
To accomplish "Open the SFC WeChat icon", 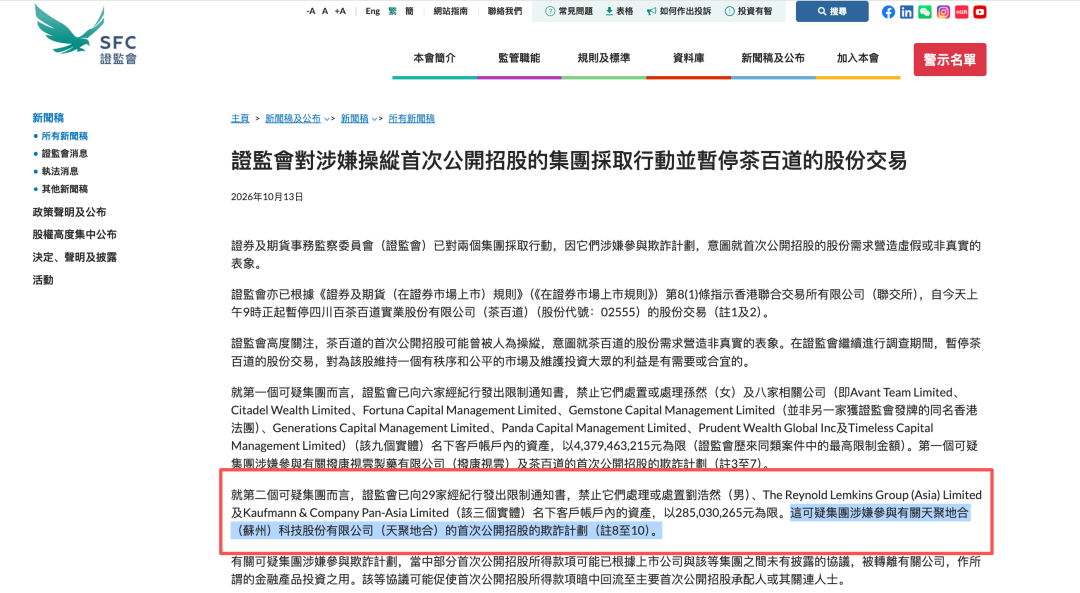I will [925, 12].
